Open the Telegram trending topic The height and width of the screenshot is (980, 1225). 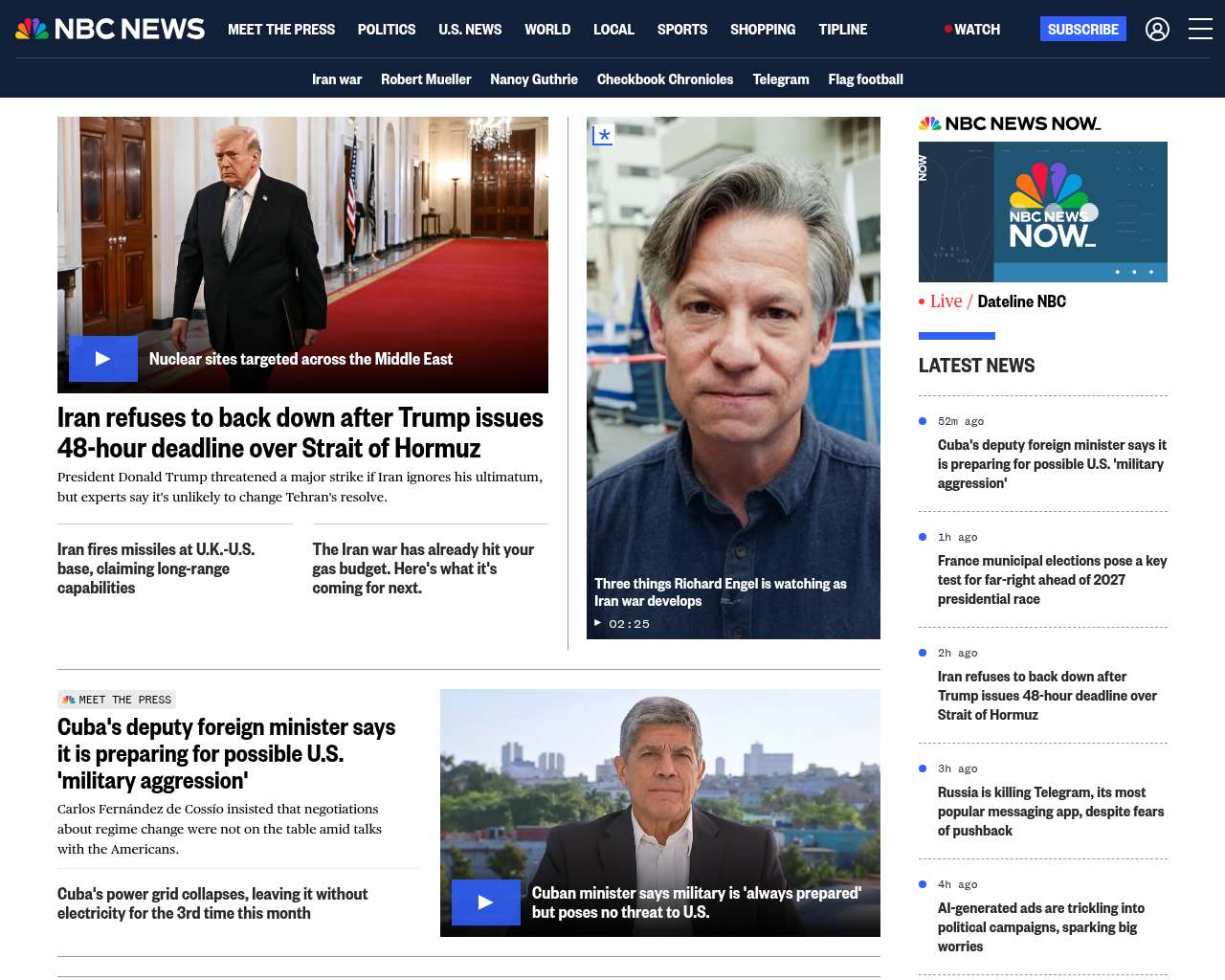click(781, 79)
